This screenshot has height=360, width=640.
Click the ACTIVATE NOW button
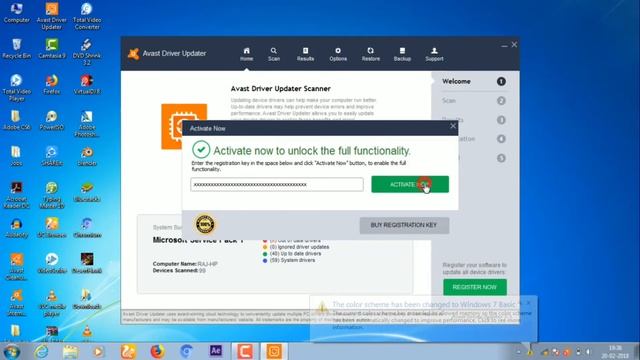(x=410, y=184)
